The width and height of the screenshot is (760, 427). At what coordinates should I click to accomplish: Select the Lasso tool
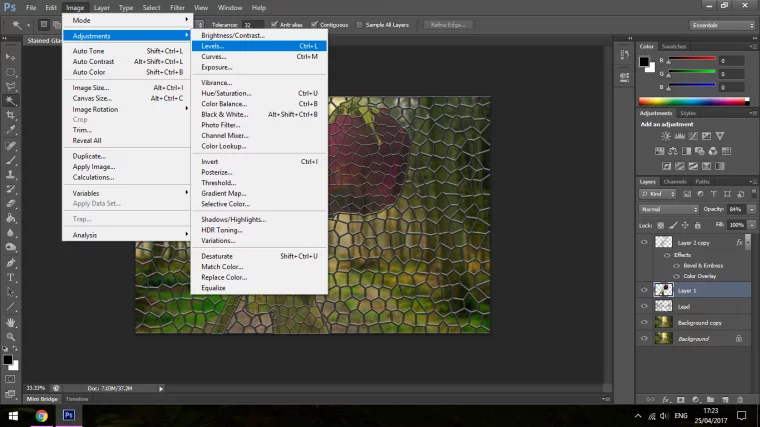point(10,86)
